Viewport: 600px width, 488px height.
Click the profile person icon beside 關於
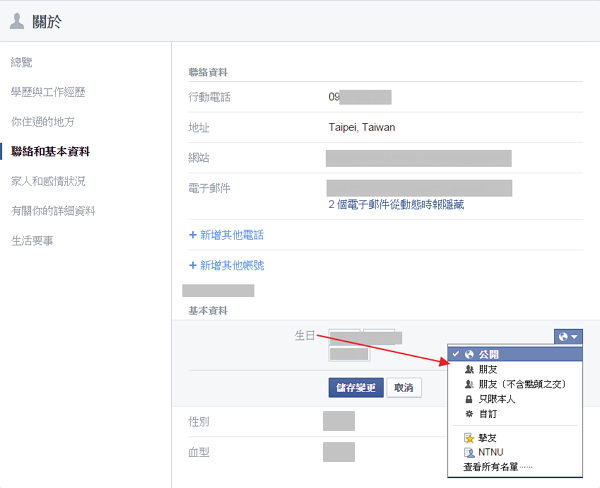[17, 21]
